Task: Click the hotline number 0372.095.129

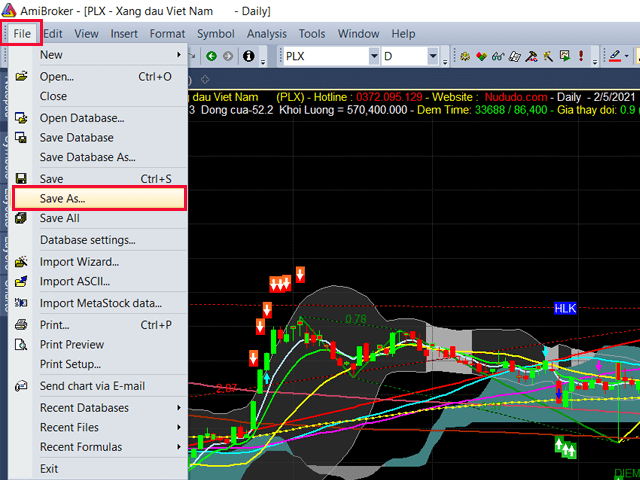Action: [x=389, y=98]
